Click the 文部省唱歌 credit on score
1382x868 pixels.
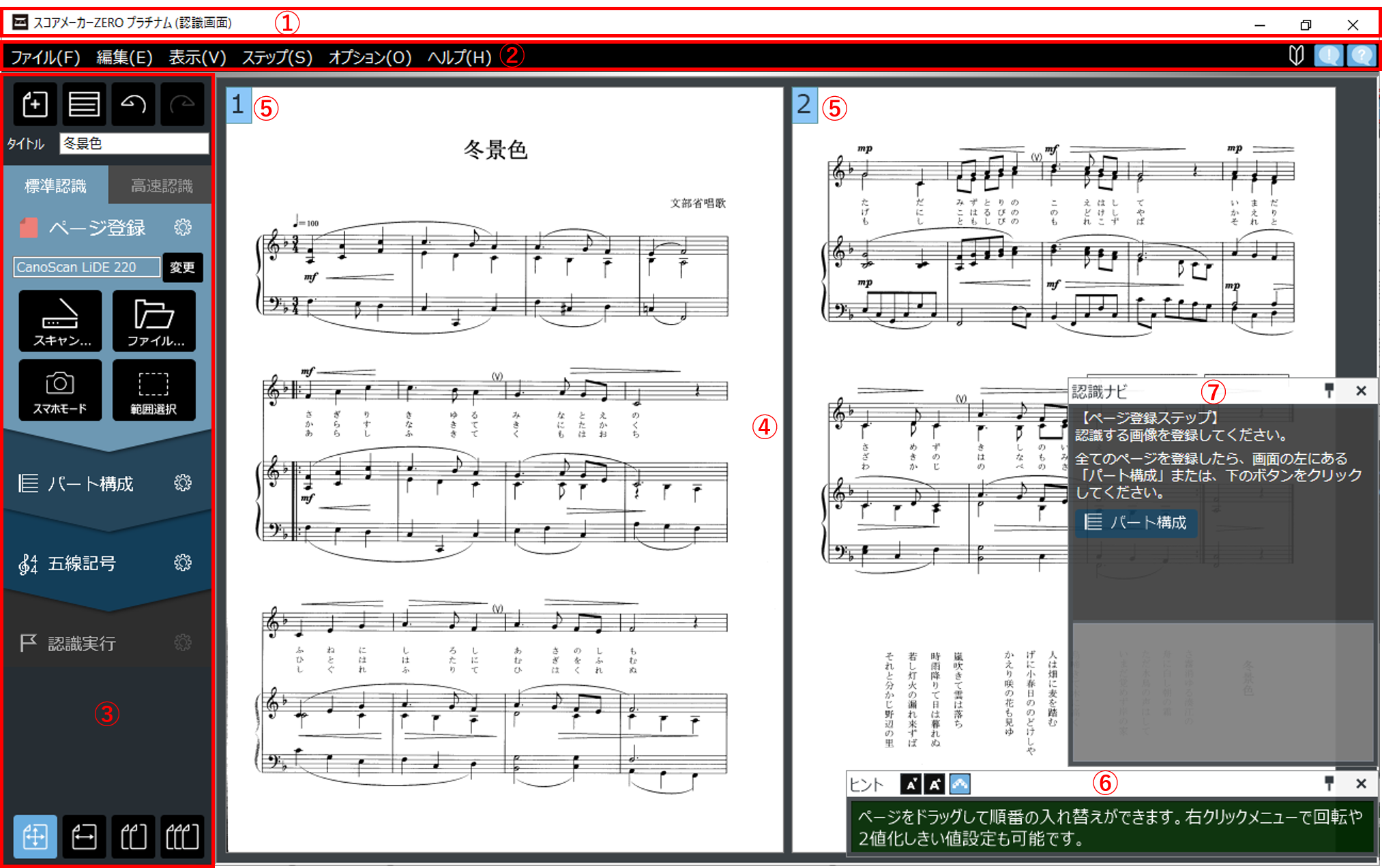coord(698,203)
